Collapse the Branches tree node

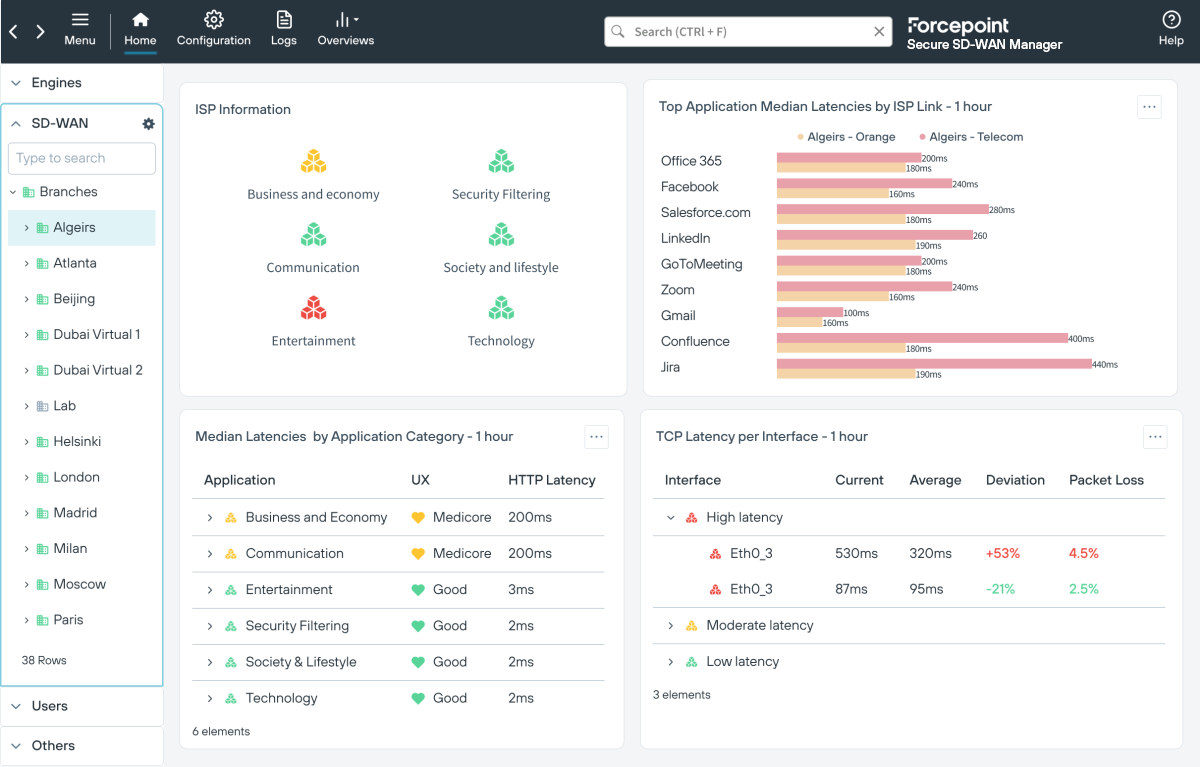point(13,192)
